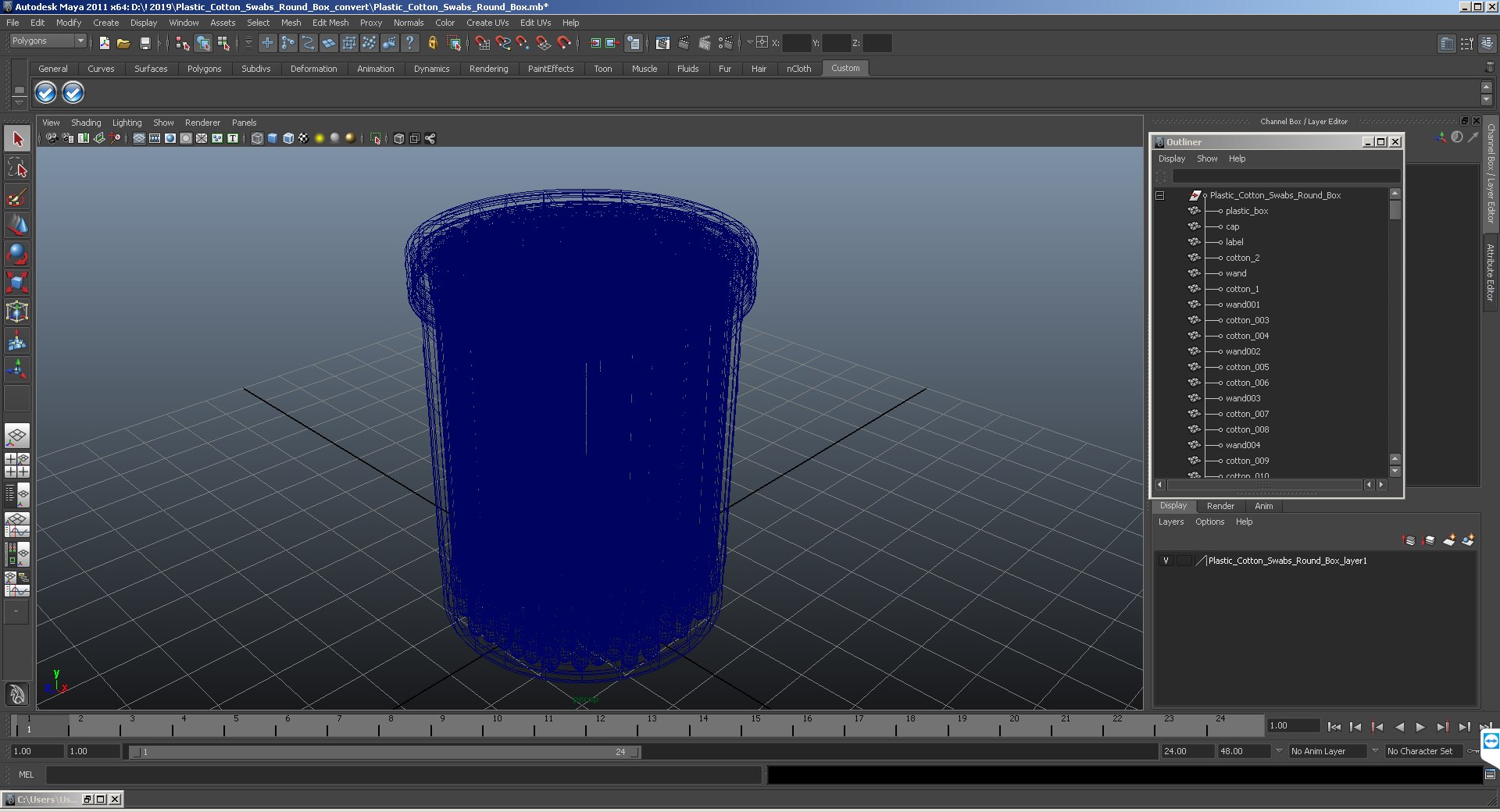Open the Edit Mesh menu
The image size is (1500, 812).
coord(330,23)
